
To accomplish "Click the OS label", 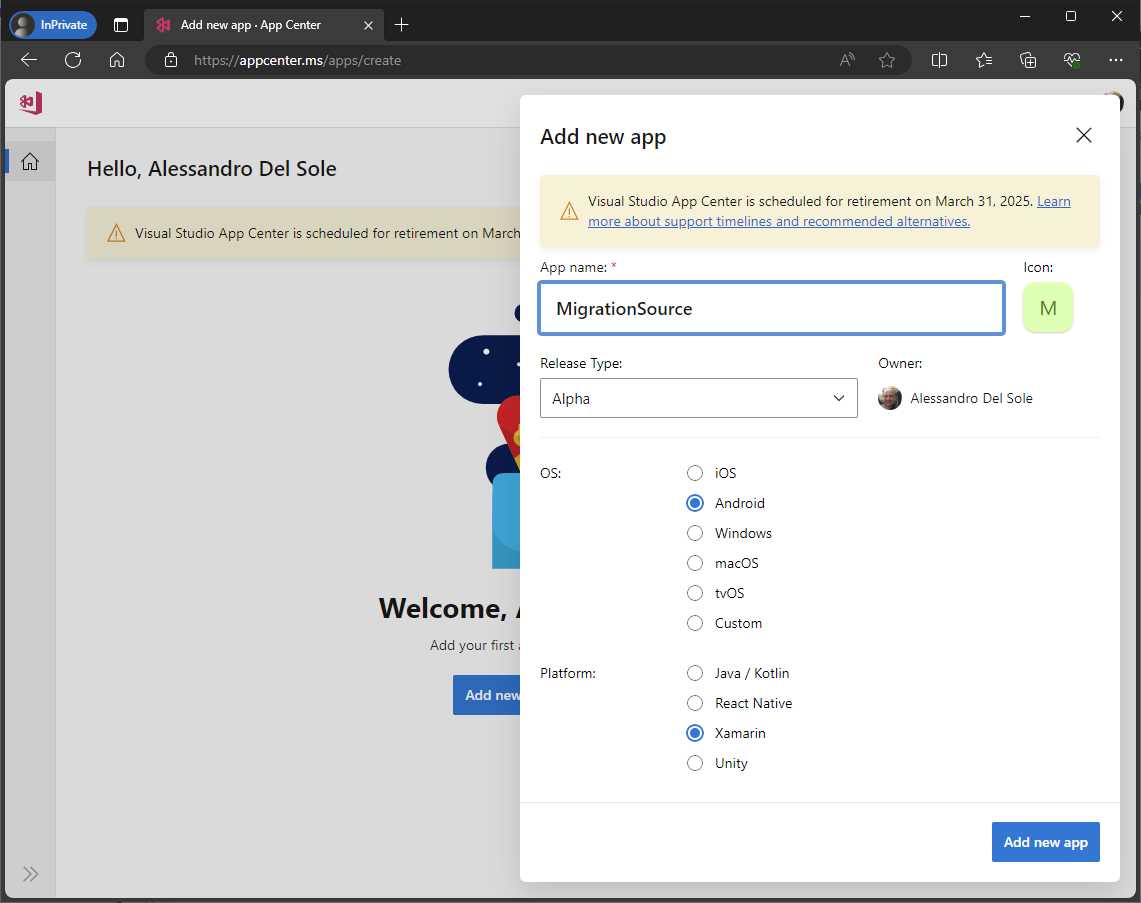I will pos(550,473).
